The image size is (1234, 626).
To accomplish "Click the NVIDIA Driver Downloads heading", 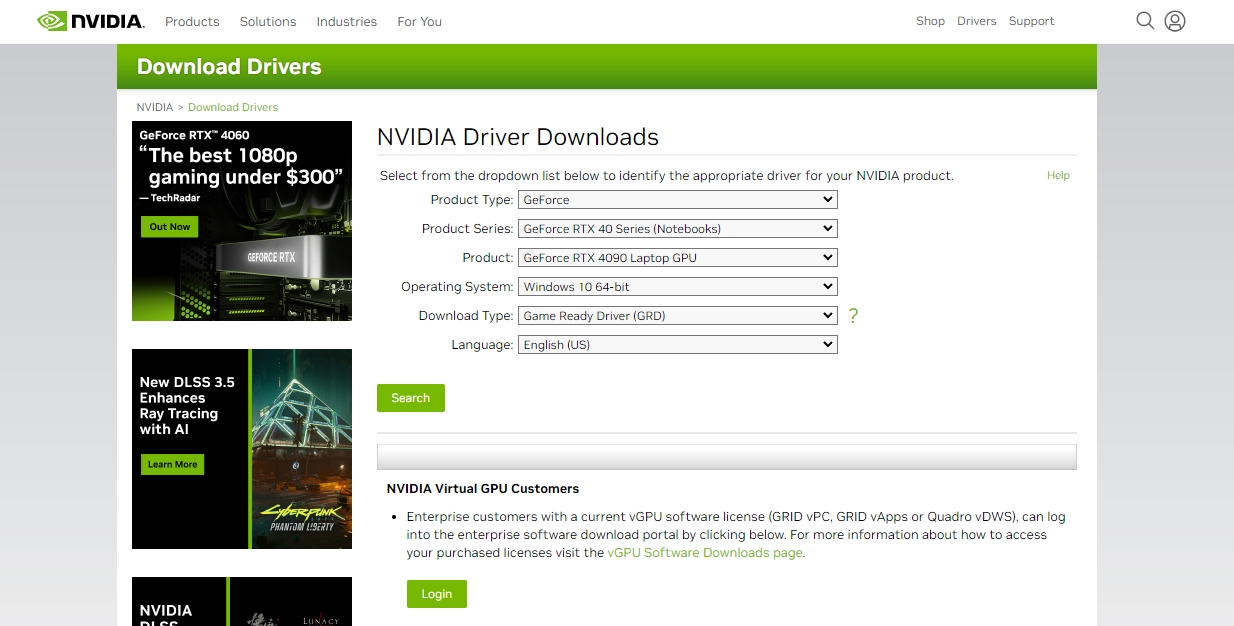I will point(518,137).
